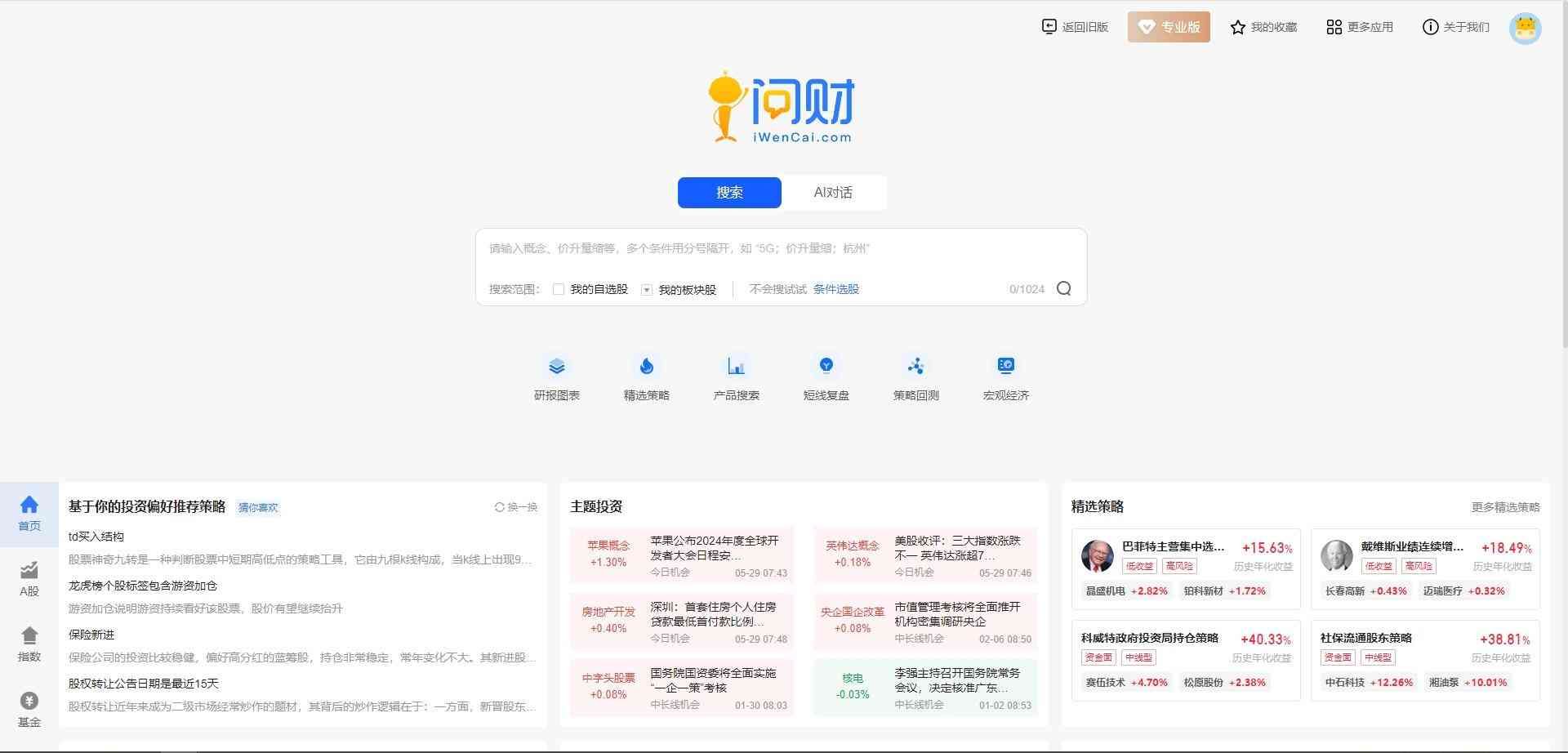The height and width of the screenshot is (753, 1568).
Task: Open the 研报图表 (research report charts) feature
Action: 557,376
